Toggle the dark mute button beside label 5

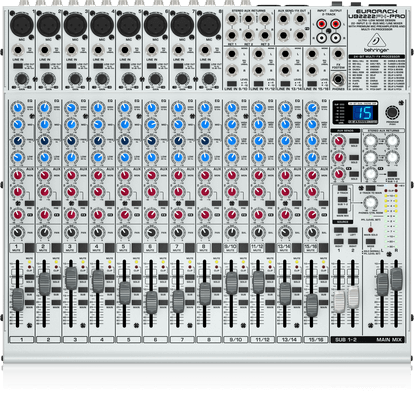coord(137,248)
